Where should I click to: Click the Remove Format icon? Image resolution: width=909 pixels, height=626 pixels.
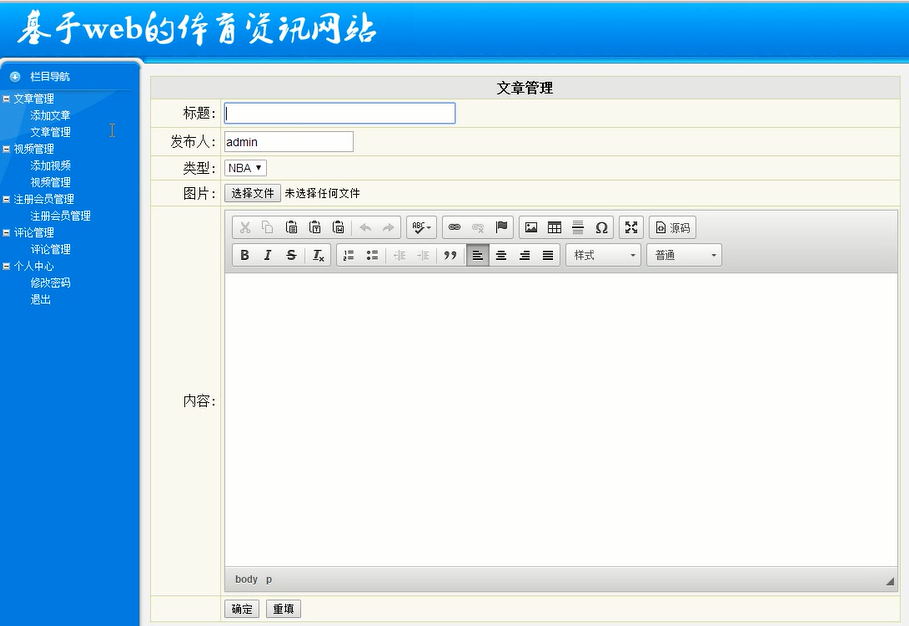tap(318, 255)
